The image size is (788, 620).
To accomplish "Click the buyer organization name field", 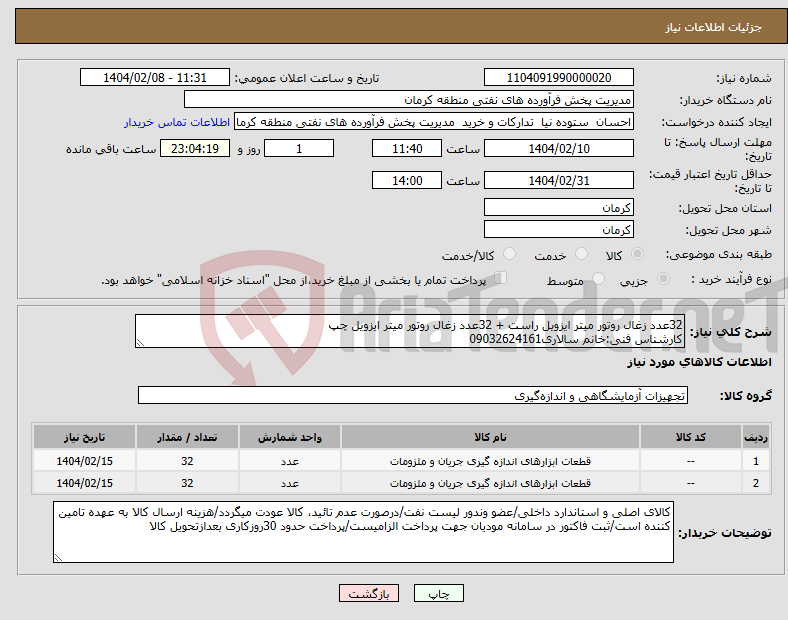I will [x=409, y=99].
